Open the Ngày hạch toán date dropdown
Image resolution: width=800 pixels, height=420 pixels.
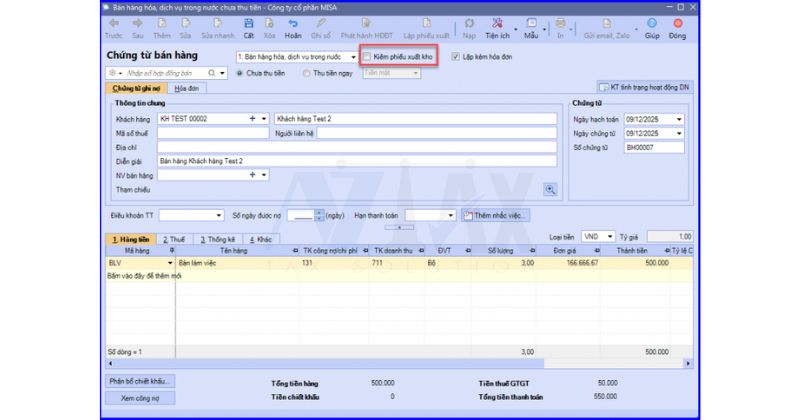679,119
